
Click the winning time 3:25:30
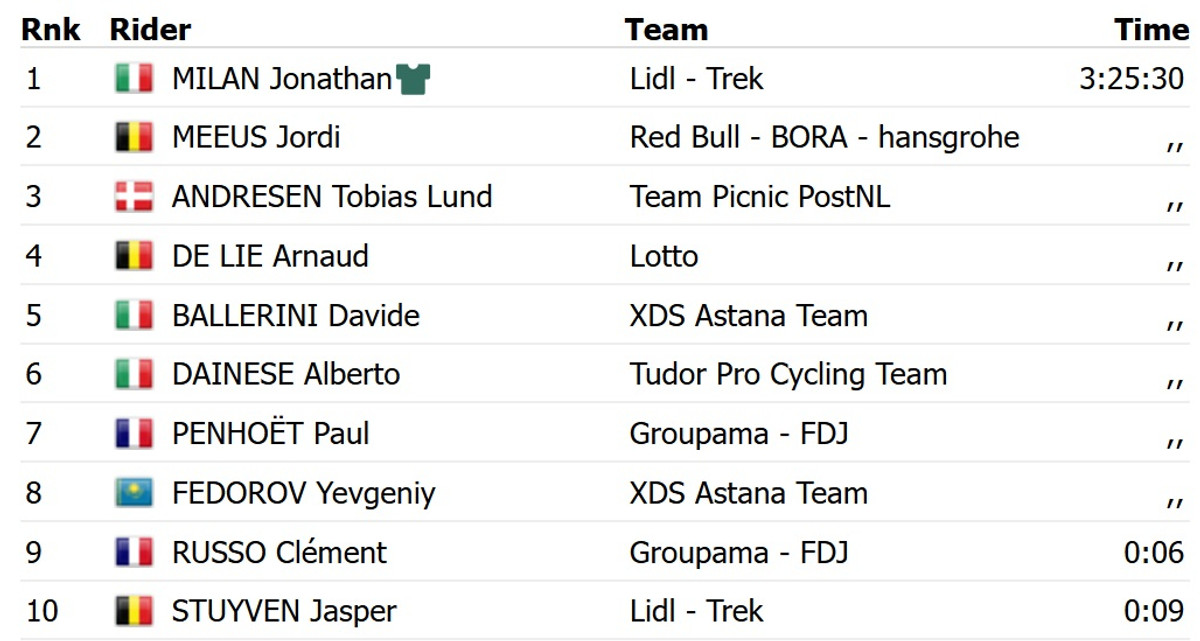pyautogui.click(x=1131, y=79)
